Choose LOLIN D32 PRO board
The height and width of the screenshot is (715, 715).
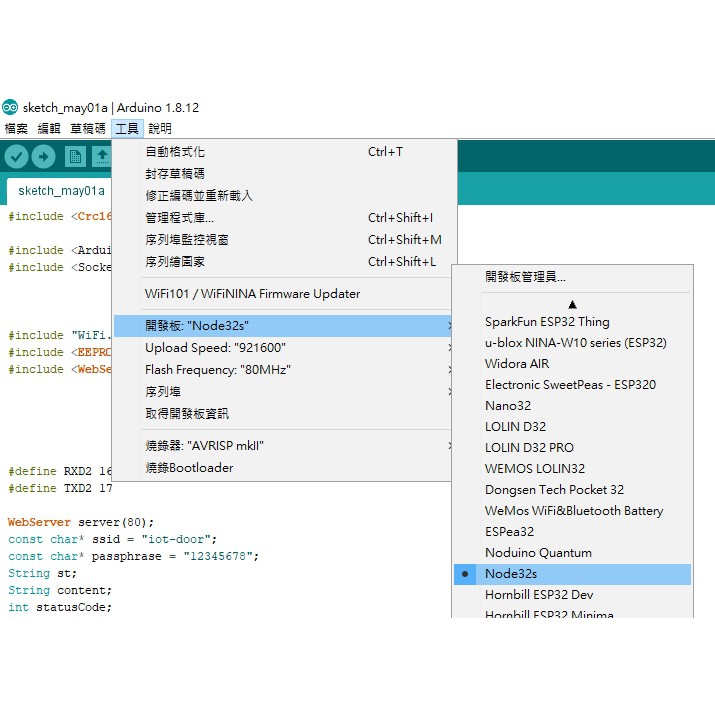[529, 448]
